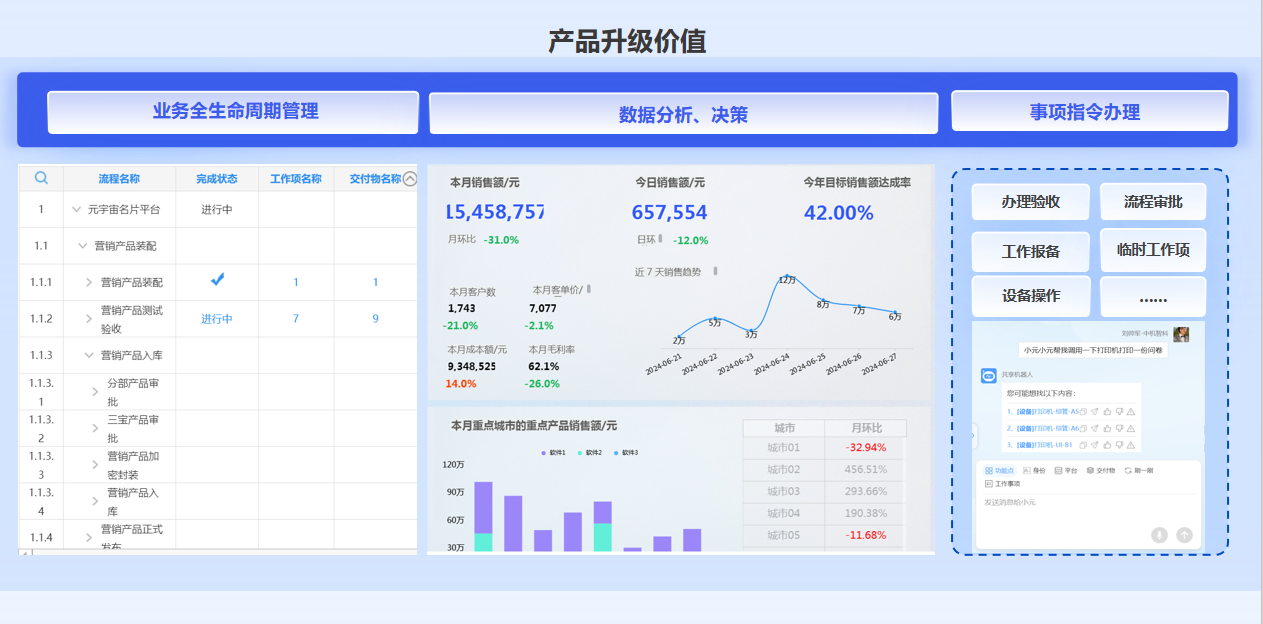
Task: Click the 流程审批 button
Action: [x=1152, y=202]
